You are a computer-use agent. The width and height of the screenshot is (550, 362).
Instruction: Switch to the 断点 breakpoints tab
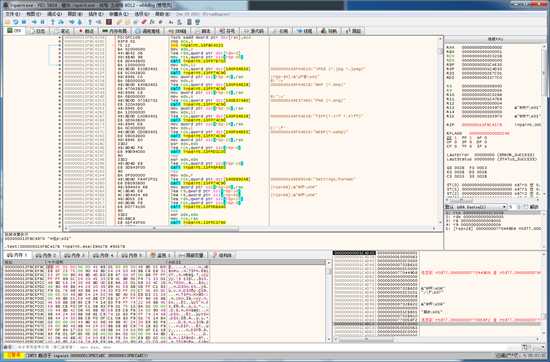click(87, 31)
